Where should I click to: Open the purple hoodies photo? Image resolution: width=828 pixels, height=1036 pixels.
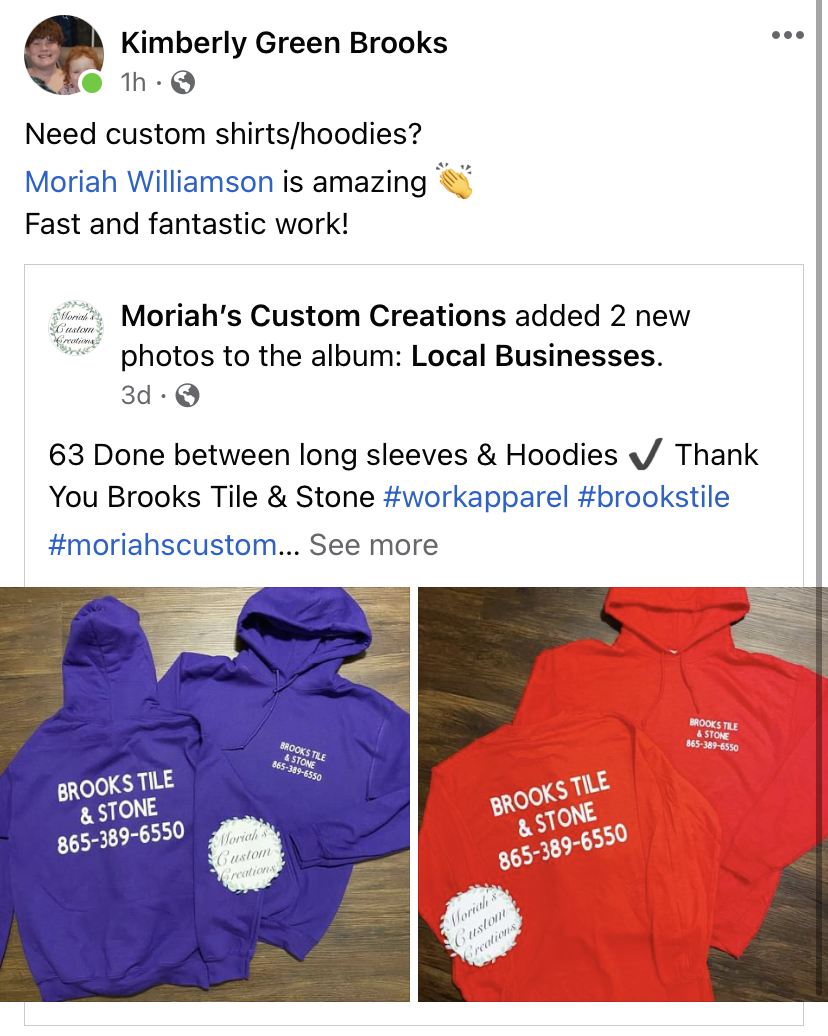click(x=205, y=794)
